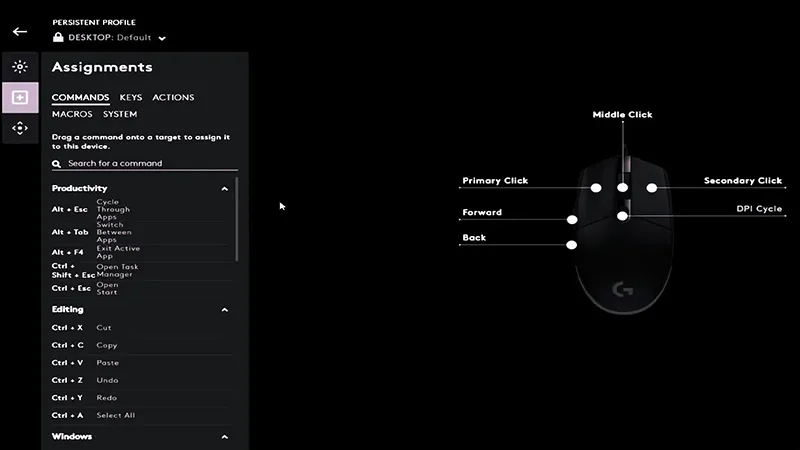Screen dimensions: 800x450
Task: Open the Sensitivity DPI icon in sidebar
Action: (x=20, y=128)
